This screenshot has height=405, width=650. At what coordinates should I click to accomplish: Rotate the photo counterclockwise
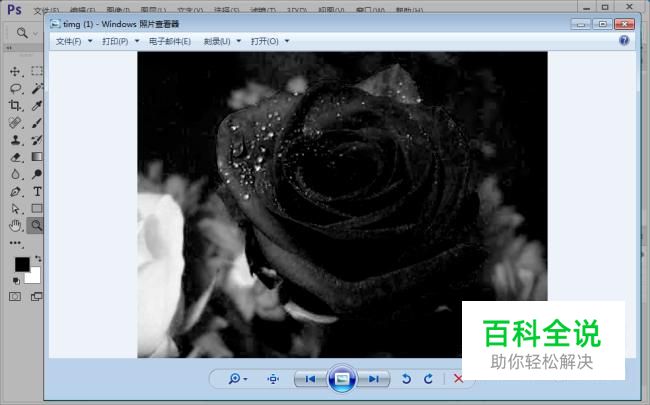coord(406,378)
